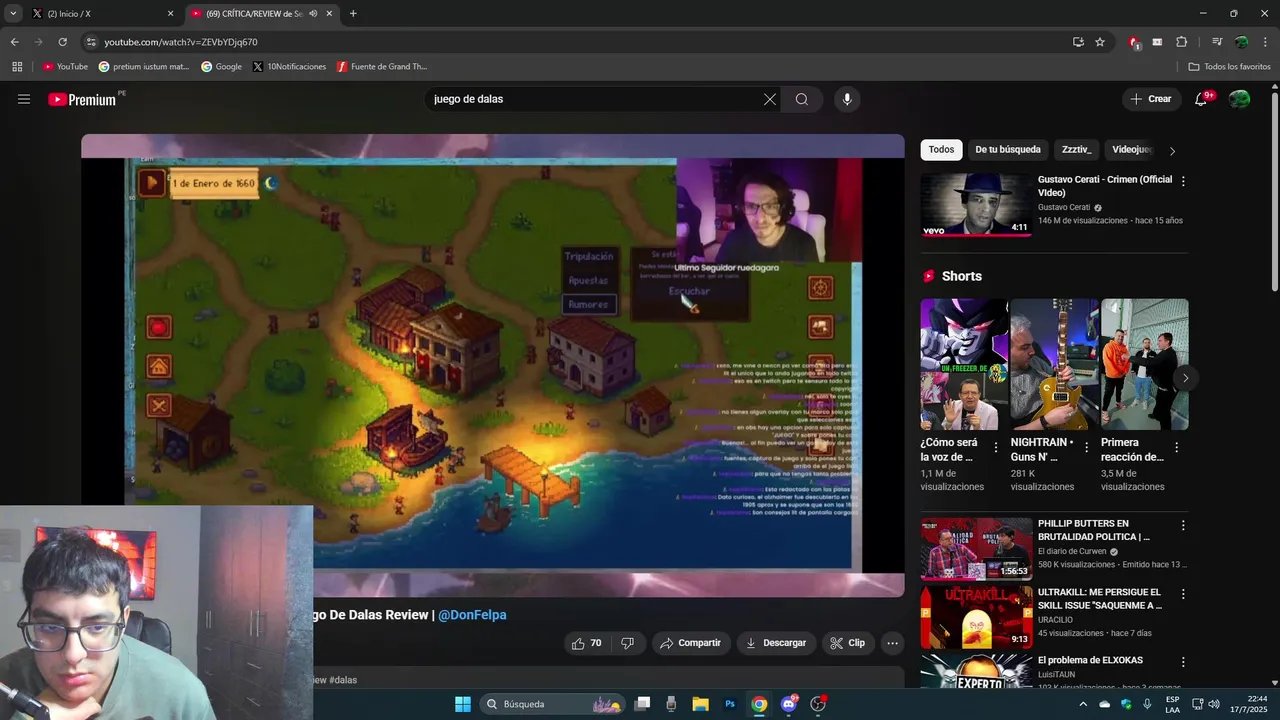Show hidden system tray icons
Viewport: 1280px width, 720px height.
coord(1083,704)
